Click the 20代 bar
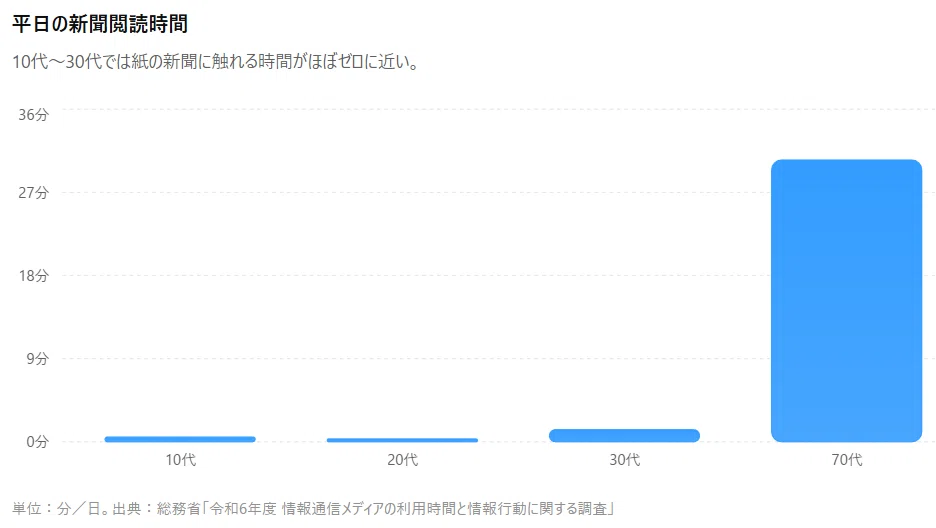 pos(402,440)
